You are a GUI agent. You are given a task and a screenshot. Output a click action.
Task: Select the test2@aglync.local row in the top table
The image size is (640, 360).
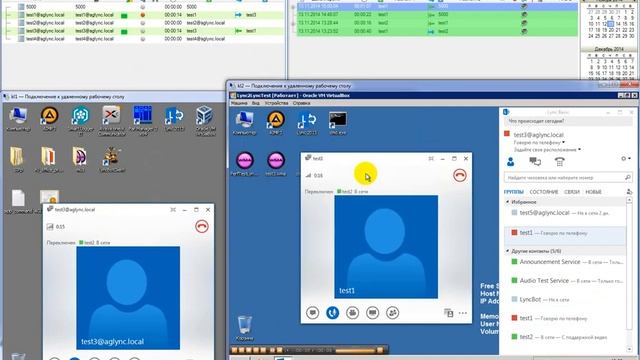tap(143, 23)
